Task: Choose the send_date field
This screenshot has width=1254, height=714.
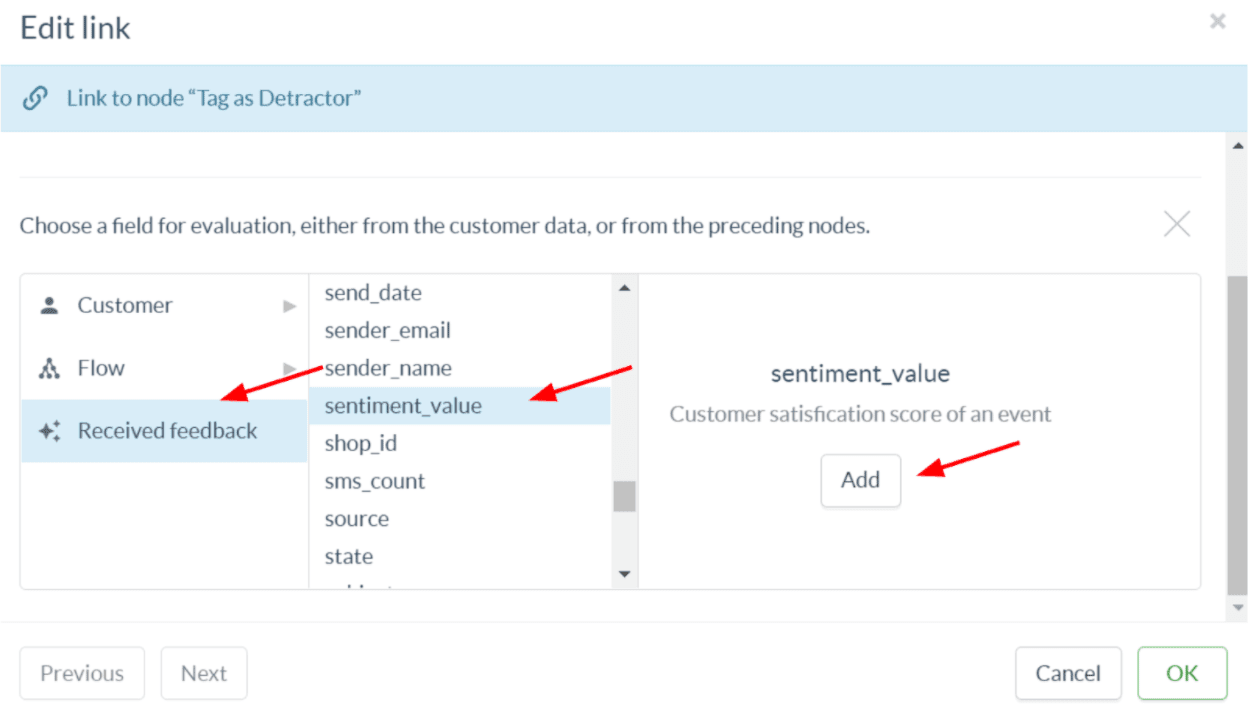Action: (373, 293)
